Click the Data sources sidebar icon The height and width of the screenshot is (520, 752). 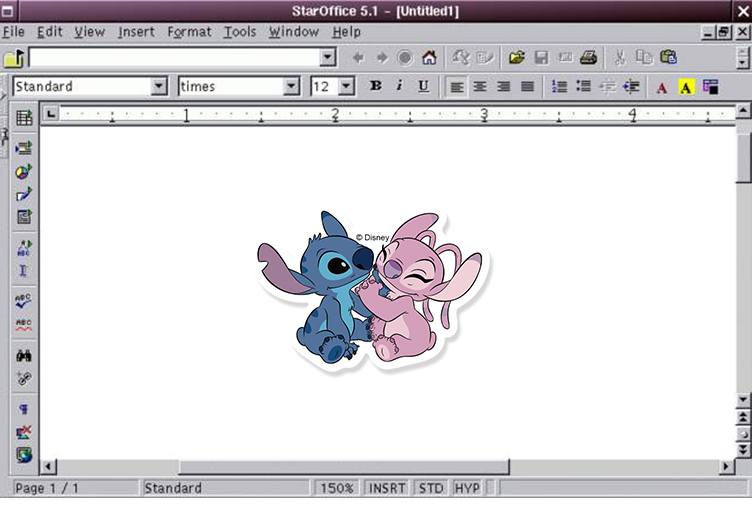click(x=24, y=378)
